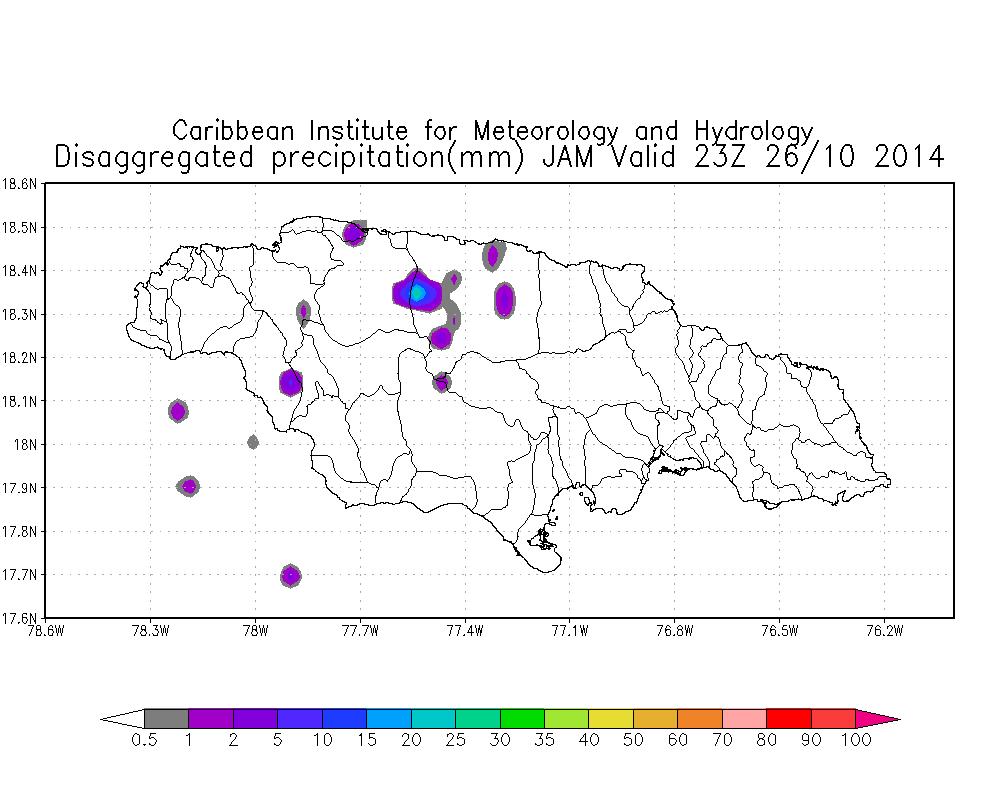1000x800 pixels.
Task: Select the "Disaggregated precipitation(mm)" subtitle line
Action: point(289,158)
